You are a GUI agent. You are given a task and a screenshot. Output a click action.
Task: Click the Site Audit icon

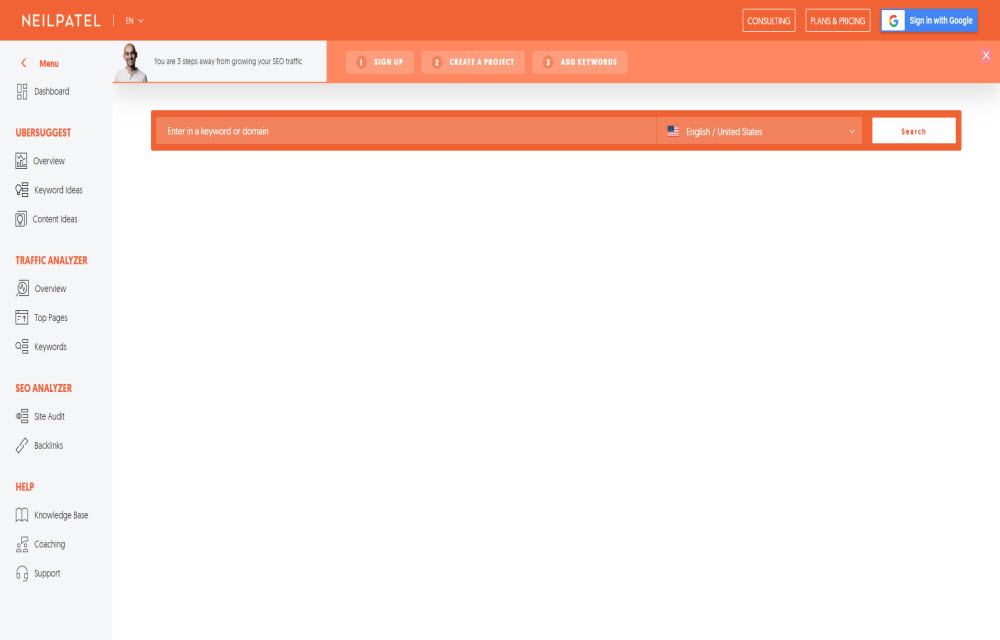click(22, 416)
